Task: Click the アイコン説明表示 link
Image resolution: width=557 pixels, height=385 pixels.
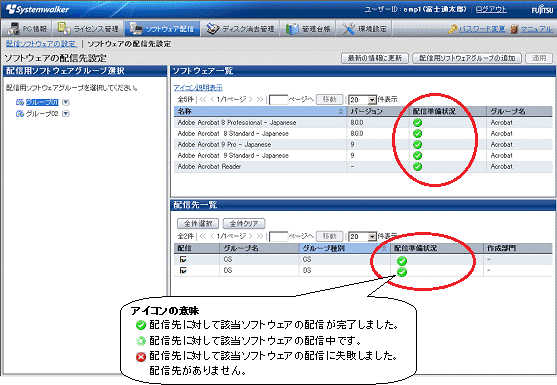Action: pos(198,87)
